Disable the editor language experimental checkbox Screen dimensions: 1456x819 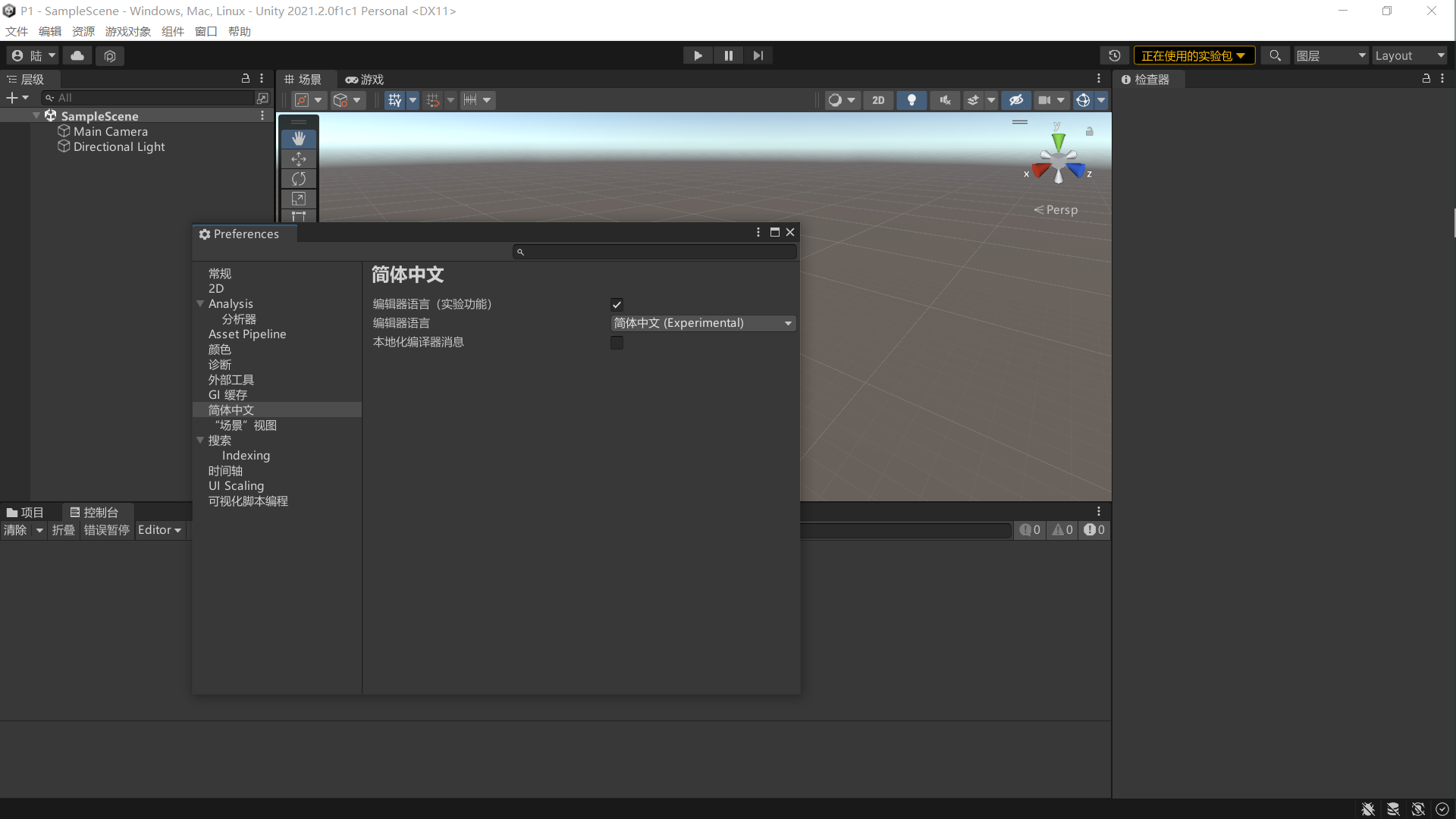[x=617, y=304]
